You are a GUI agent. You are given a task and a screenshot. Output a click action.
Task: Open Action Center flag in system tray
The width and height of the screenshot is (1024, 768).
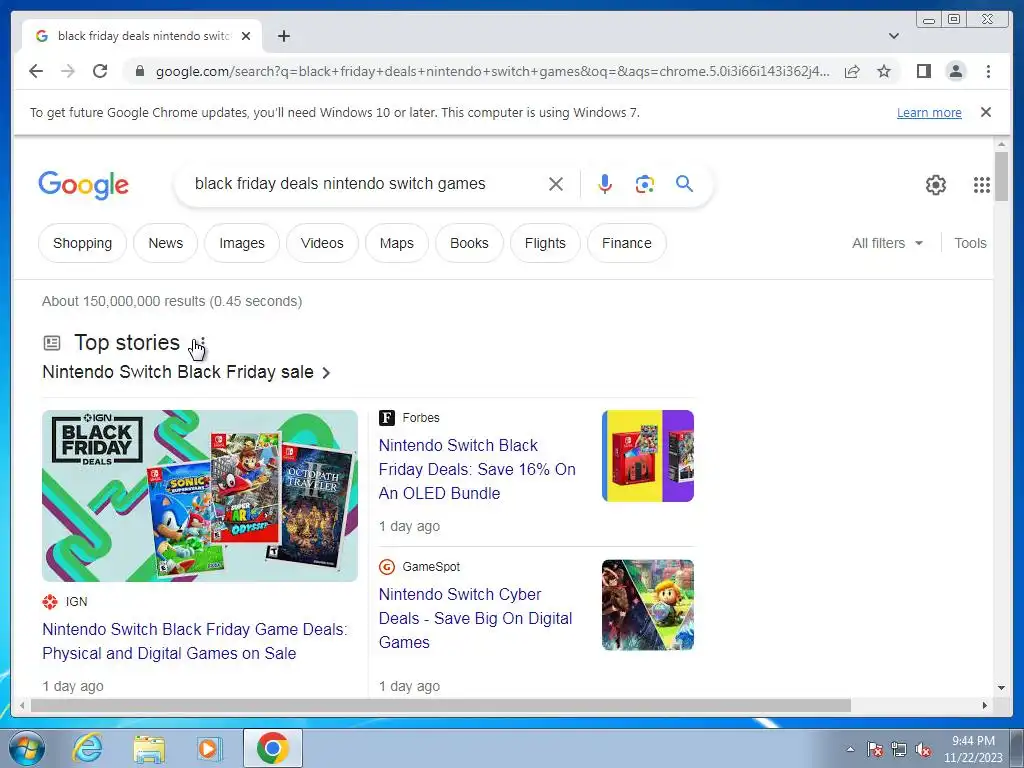click(x=875, y=749)
